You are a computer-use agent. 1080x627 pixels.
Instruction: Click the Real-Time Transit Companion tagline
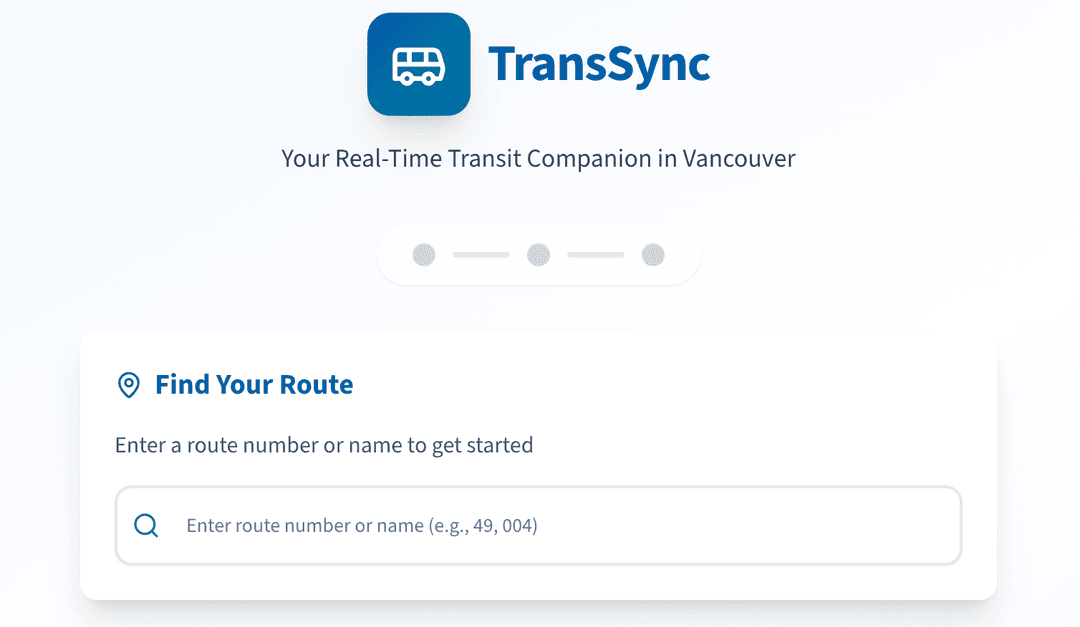coord(539,158)
